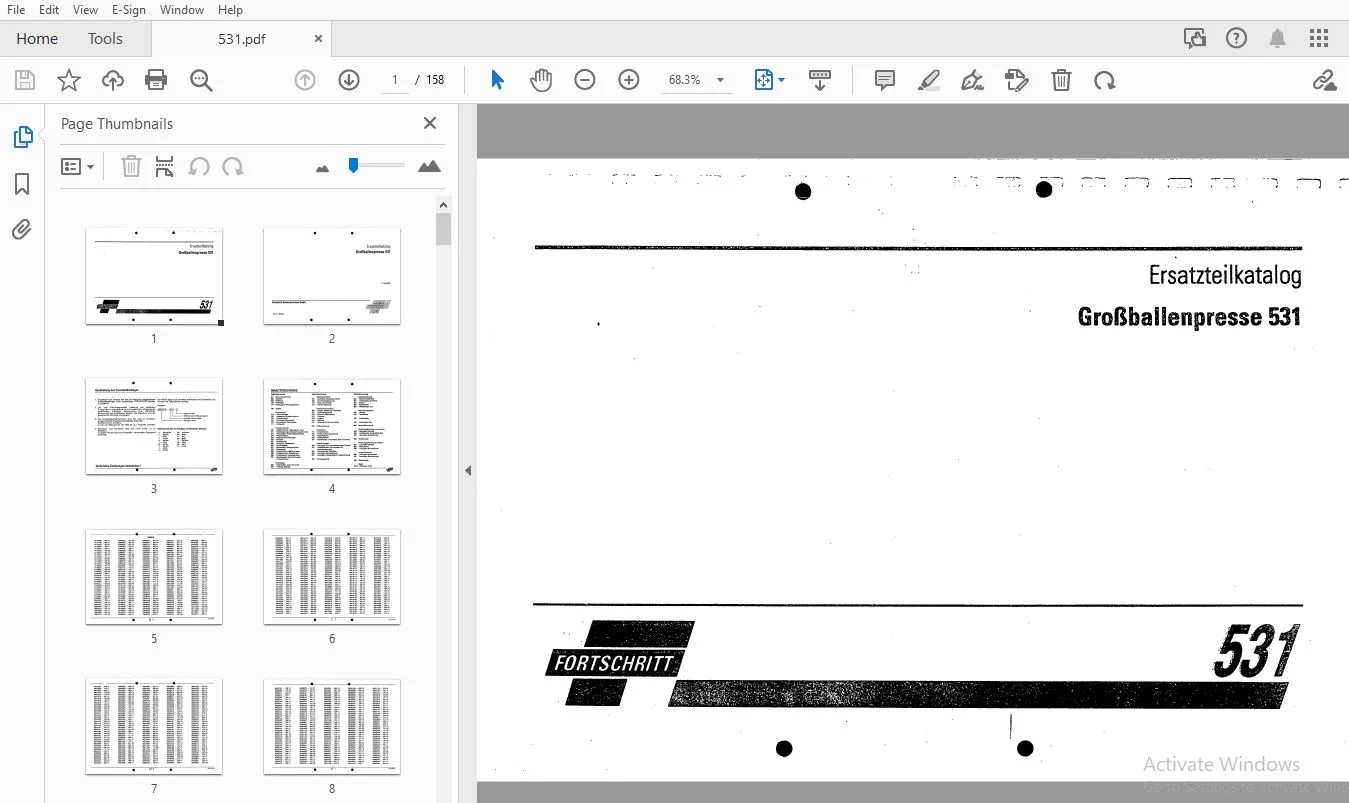The width and height of the screenshot is (1349, 803).
Task: Open the thumbnail options menu
Action: (x=77, y=167)
